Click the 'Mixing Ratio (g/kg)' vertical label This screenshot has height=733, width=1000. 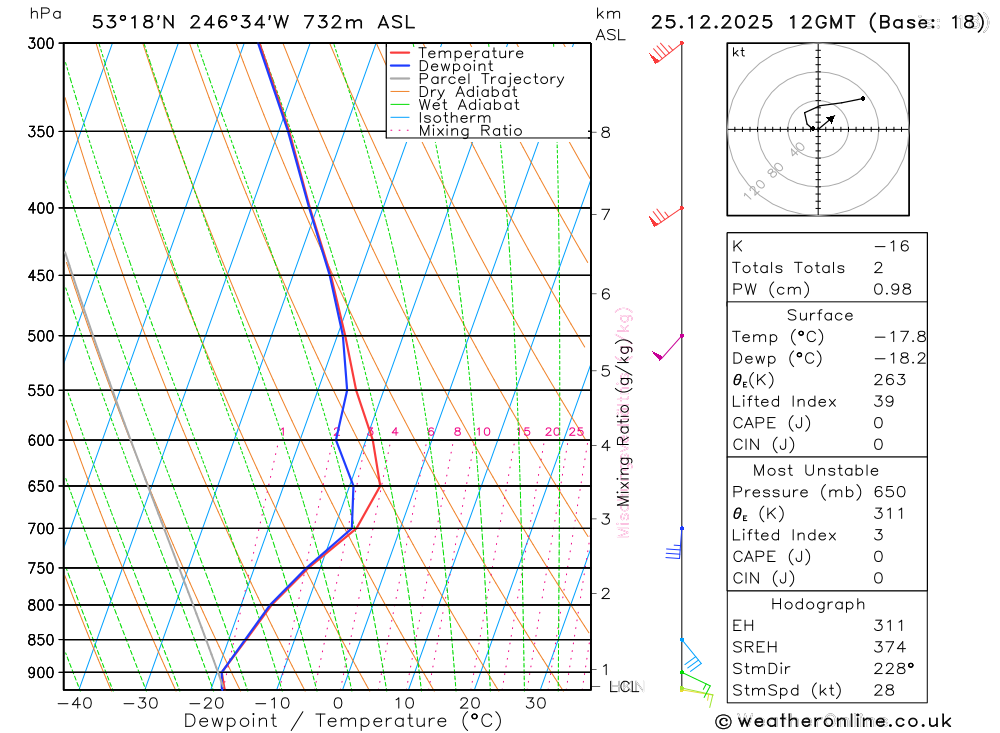pos(623,423)
